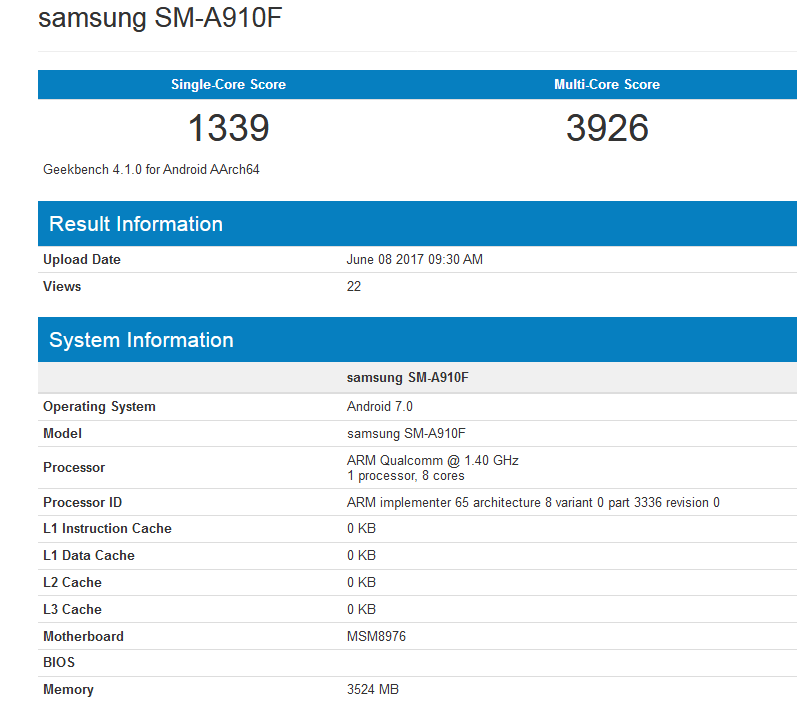Click the L1 Data Cache label

tap(89, 555)
